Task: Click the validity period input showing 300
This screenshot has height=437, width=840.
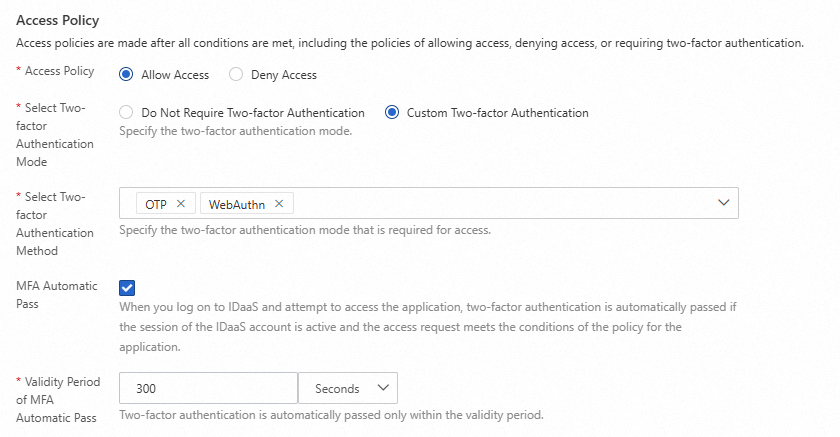Action: tap(208, 388)
